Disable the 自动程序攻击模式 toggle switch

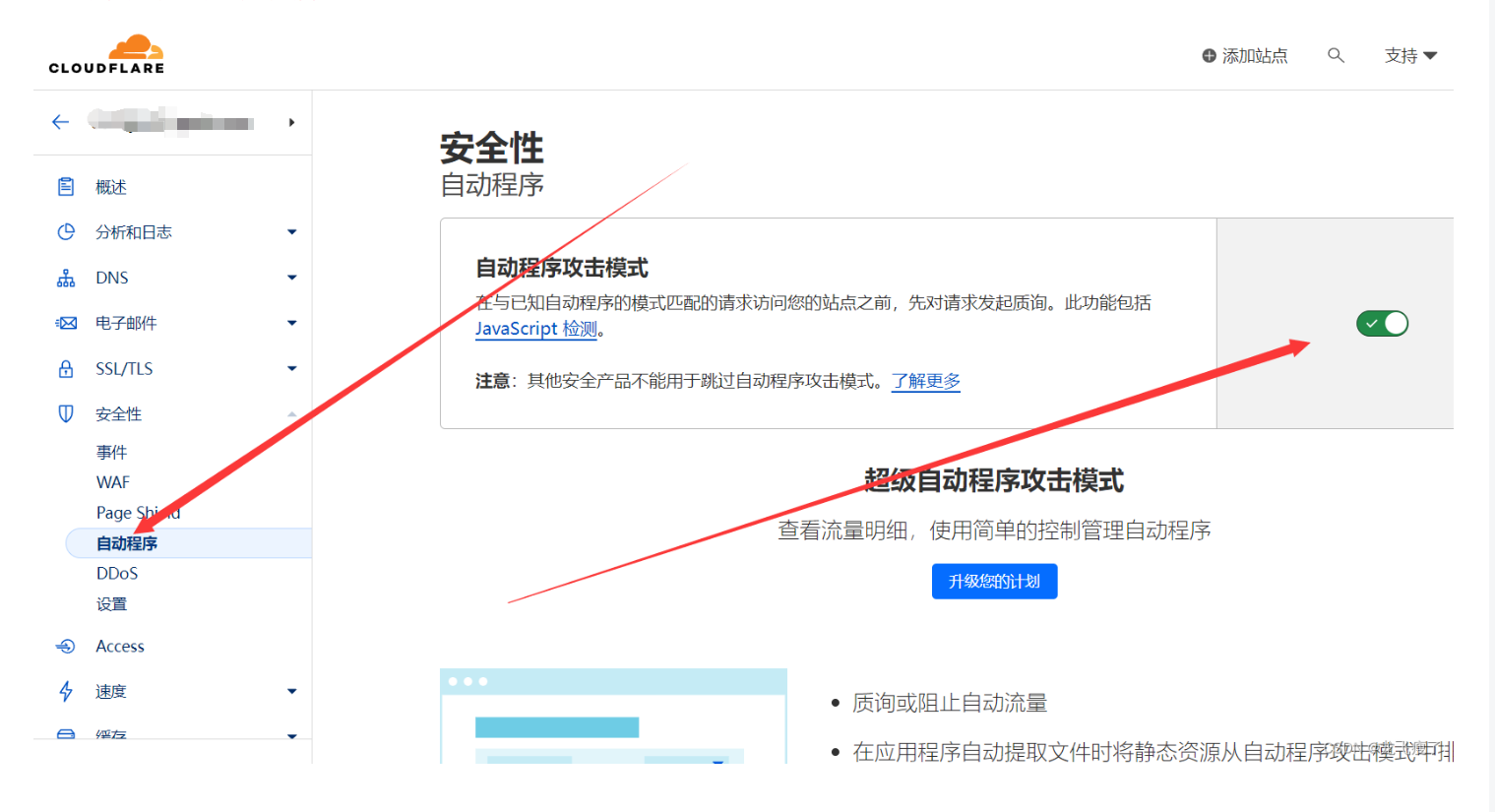1382,323
